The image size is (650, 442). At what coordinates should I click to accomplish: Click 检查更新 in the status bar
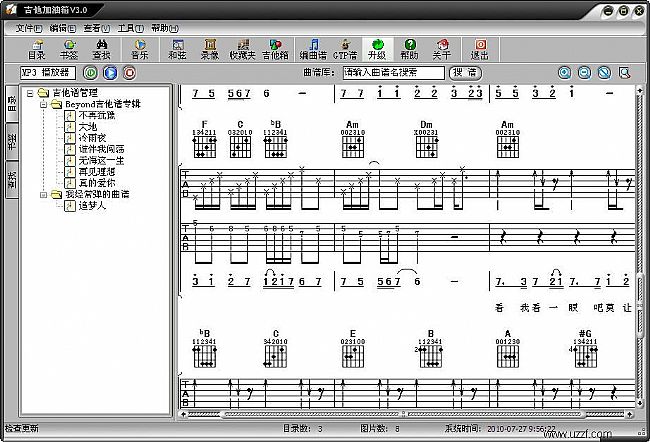coord(22,428)
